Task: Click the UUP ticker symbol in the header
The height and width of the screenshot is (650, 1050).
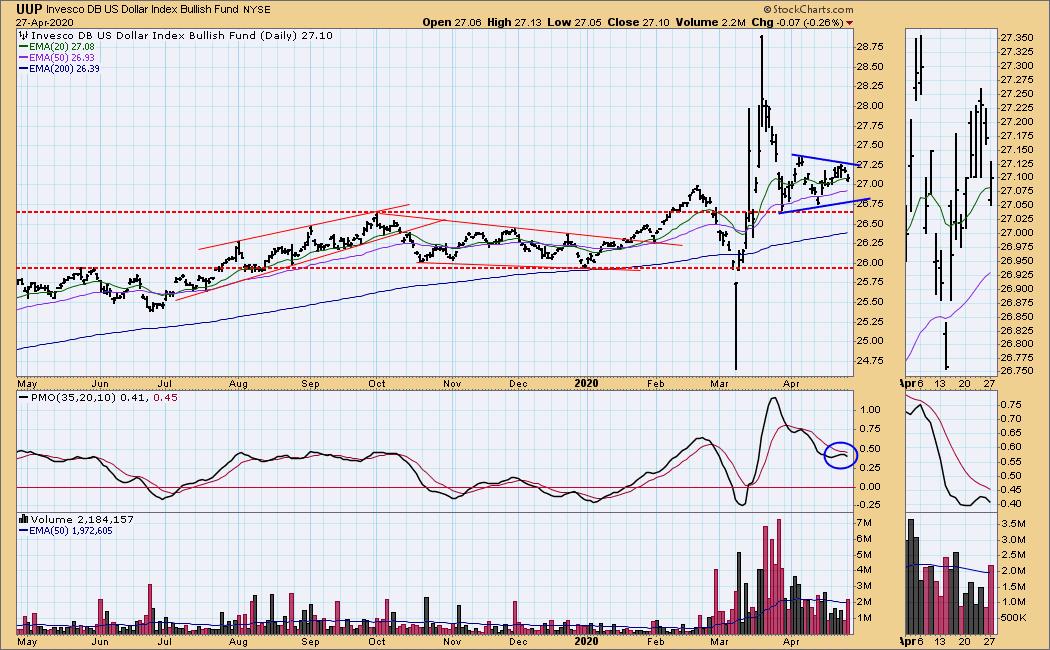Action: [x=29, y=9]
